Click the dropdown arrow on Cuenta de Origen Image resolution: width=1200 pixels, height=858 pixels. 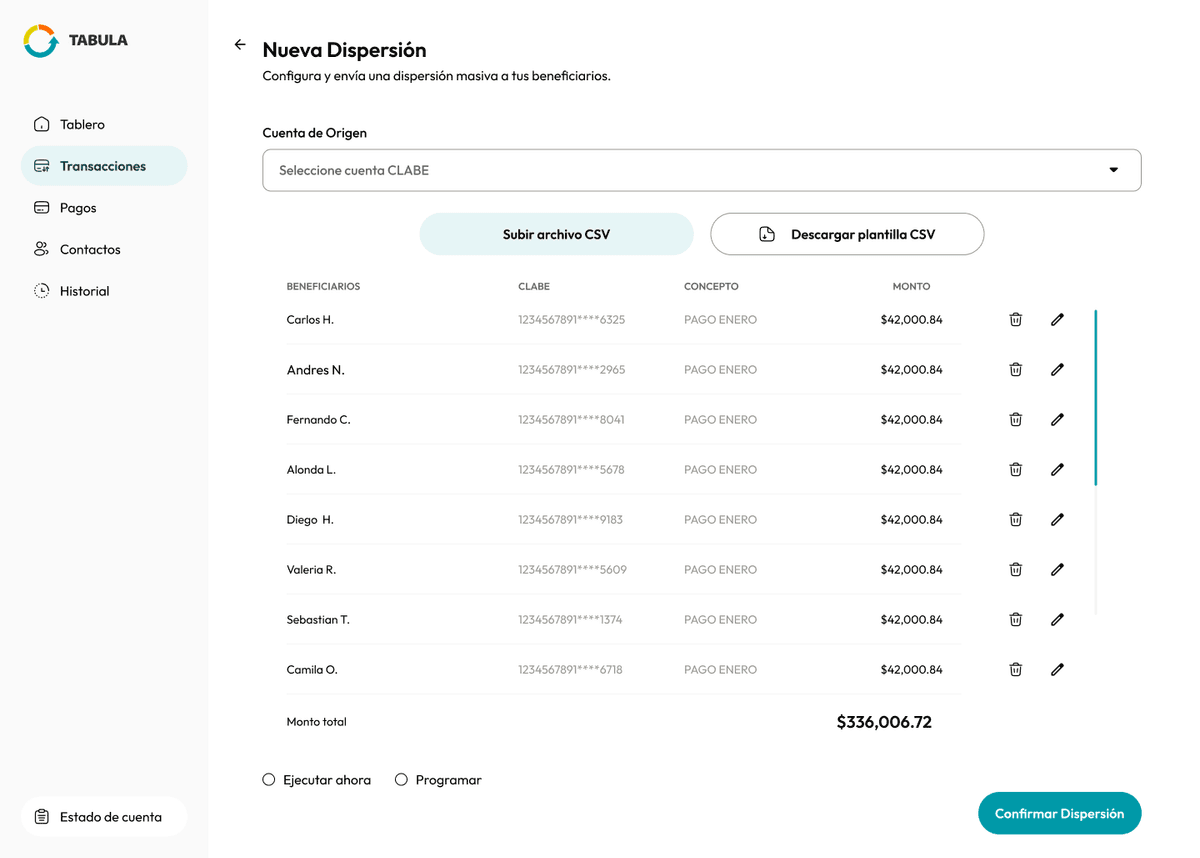tap(1113, 170)
